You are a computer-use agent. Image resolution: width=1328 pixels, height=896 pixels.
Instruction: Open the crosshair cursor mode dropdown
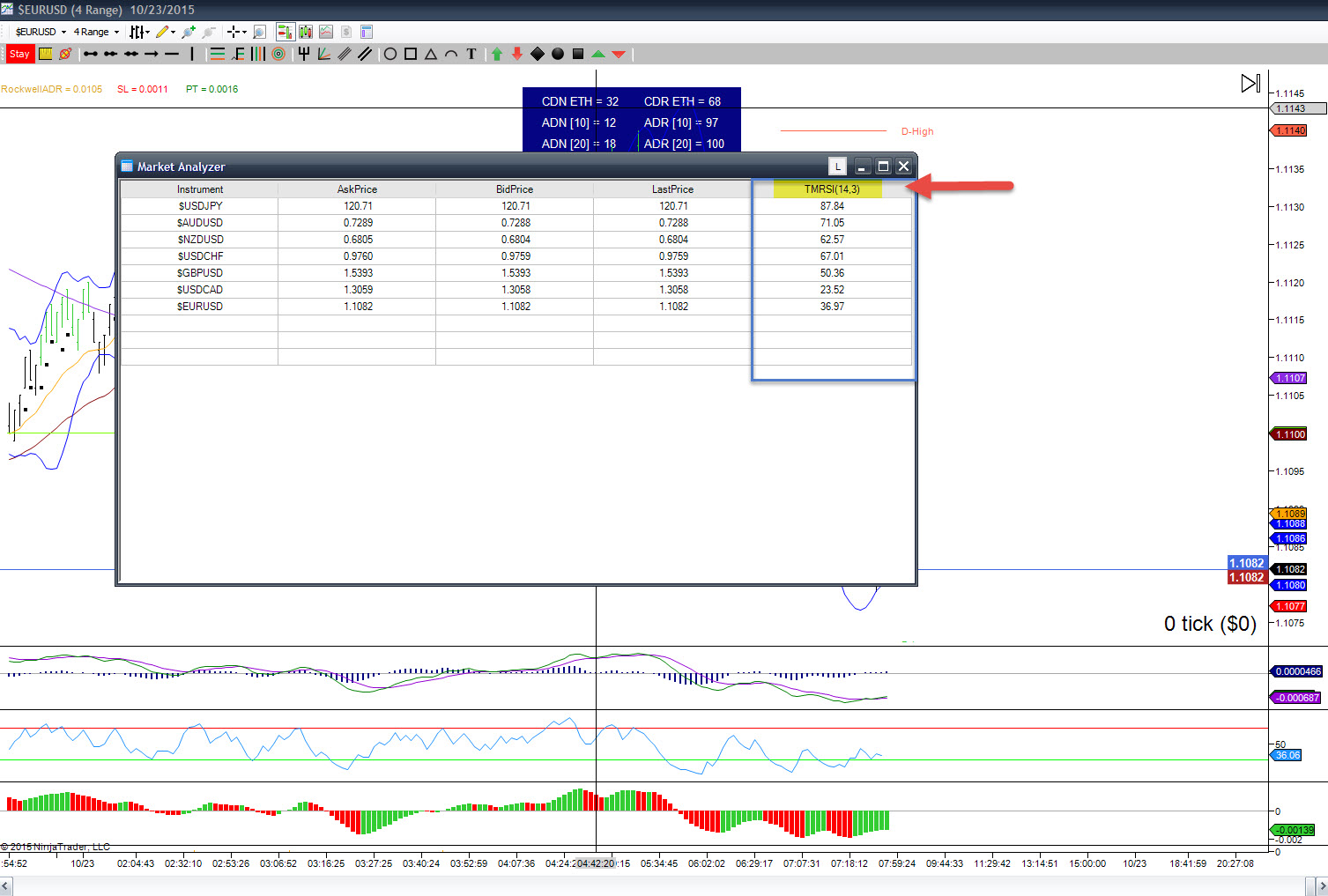point(236,32)
